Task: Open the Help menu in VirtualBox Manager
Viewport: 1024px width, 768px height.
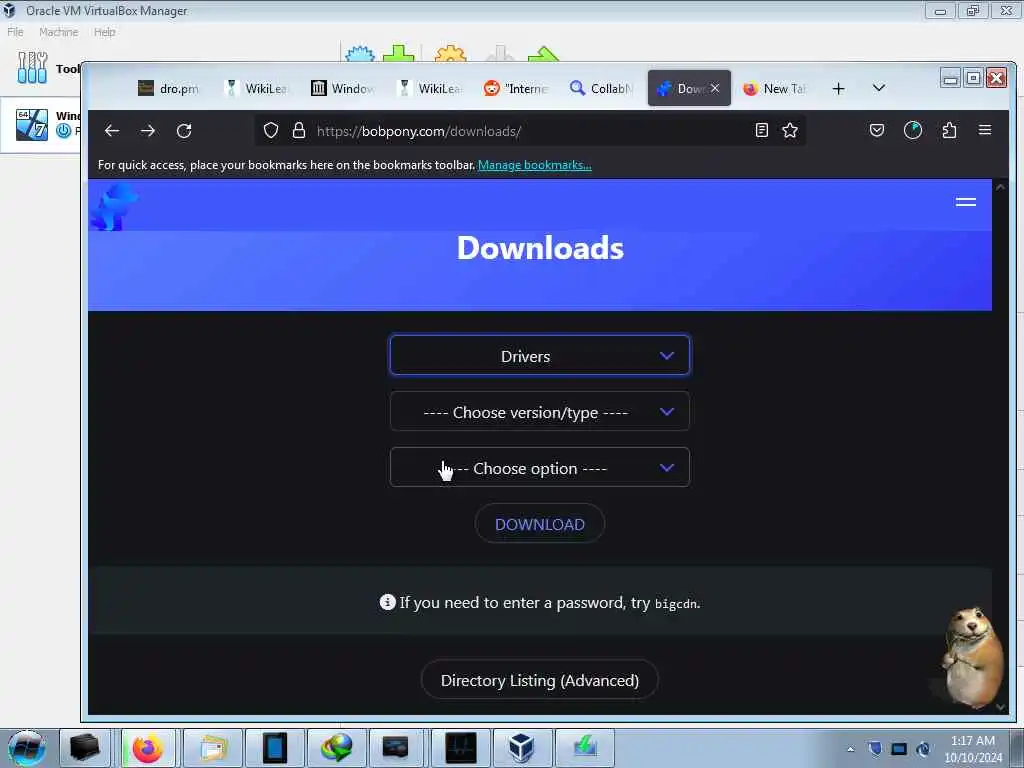Action: coord(104,32)
